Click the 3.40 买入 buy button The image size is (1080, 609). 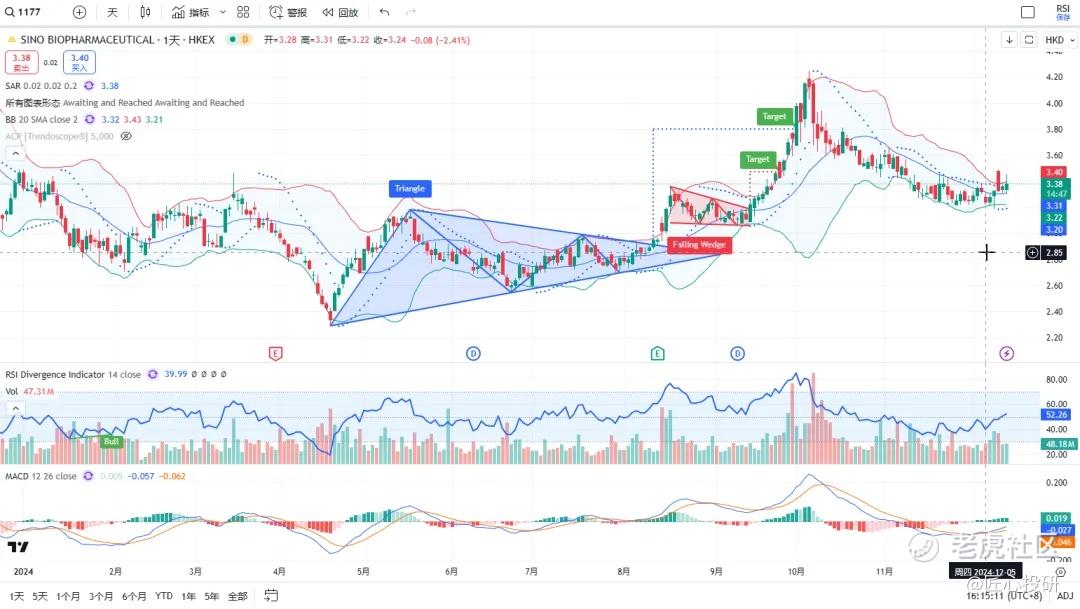(x=79, y=62)
